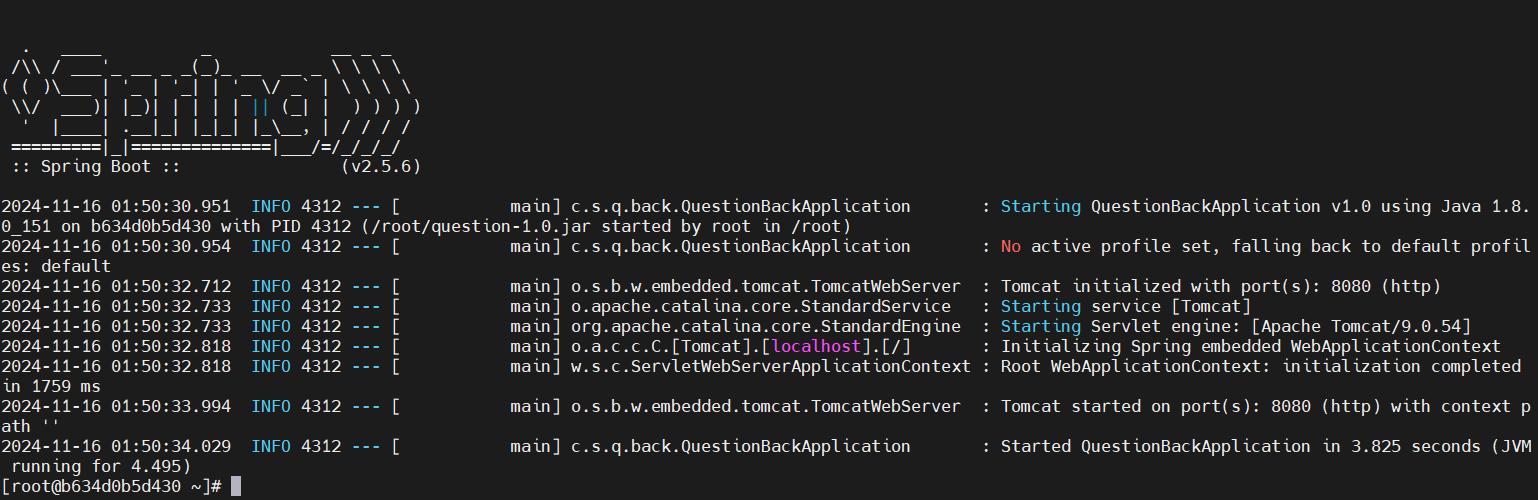Click wrapped line "running for 4.495)"
1538x500 pixels.
click(x=101, y=467)
